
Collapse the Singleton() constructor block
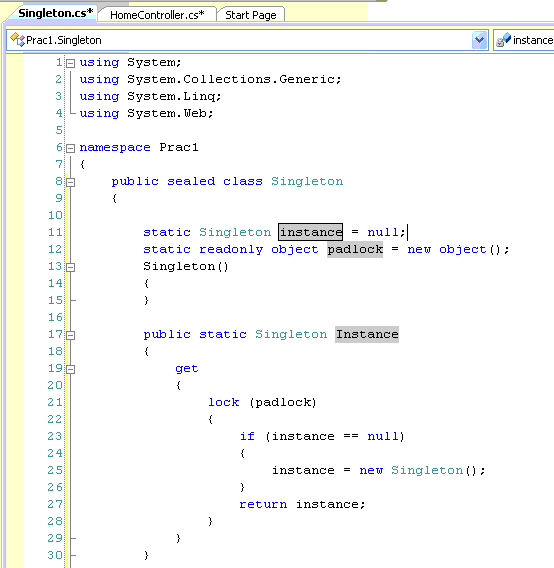(x=71, y=267)
